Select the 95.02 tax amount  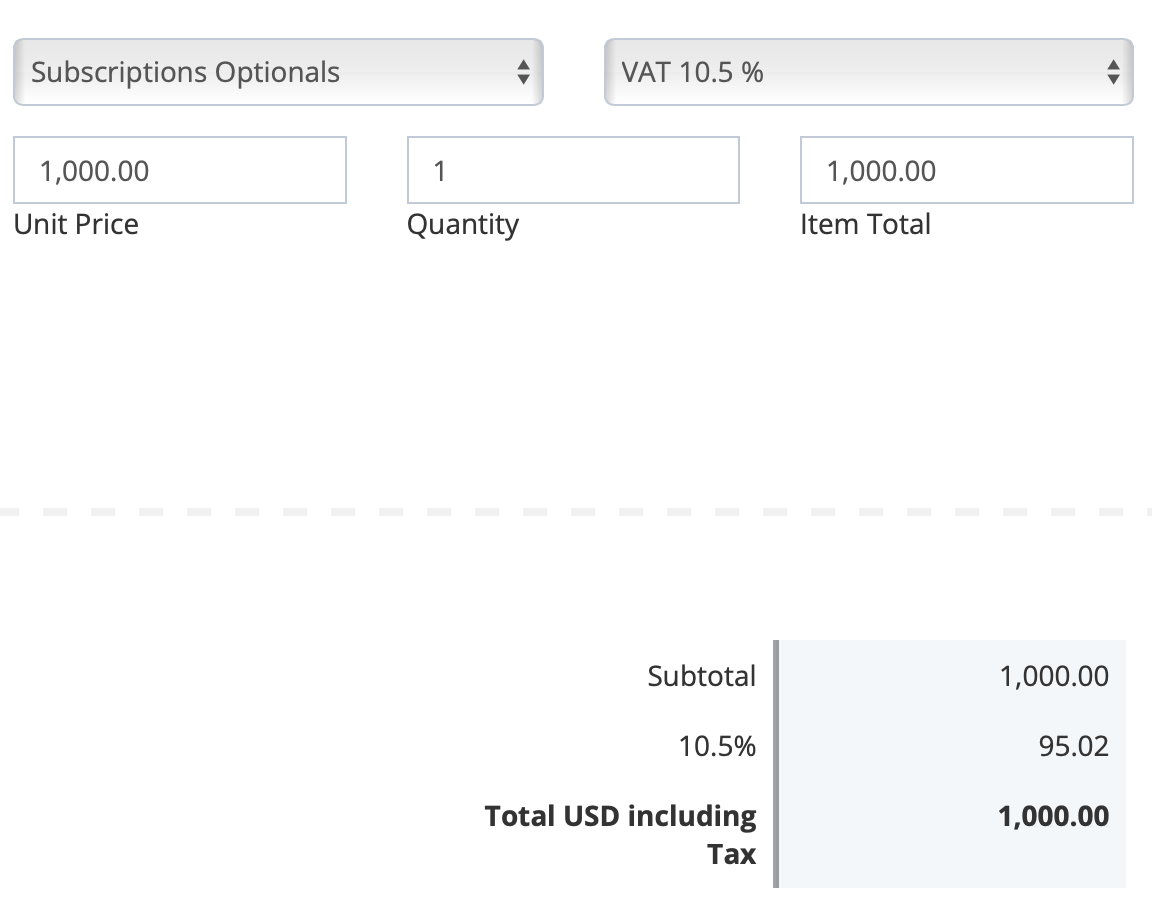1073,746
